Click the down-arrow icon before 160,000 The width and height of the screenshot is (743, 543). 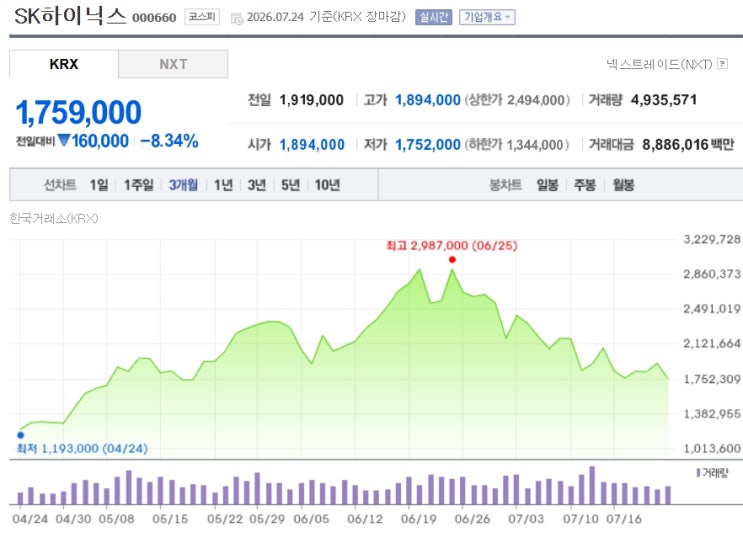(64, 140)
